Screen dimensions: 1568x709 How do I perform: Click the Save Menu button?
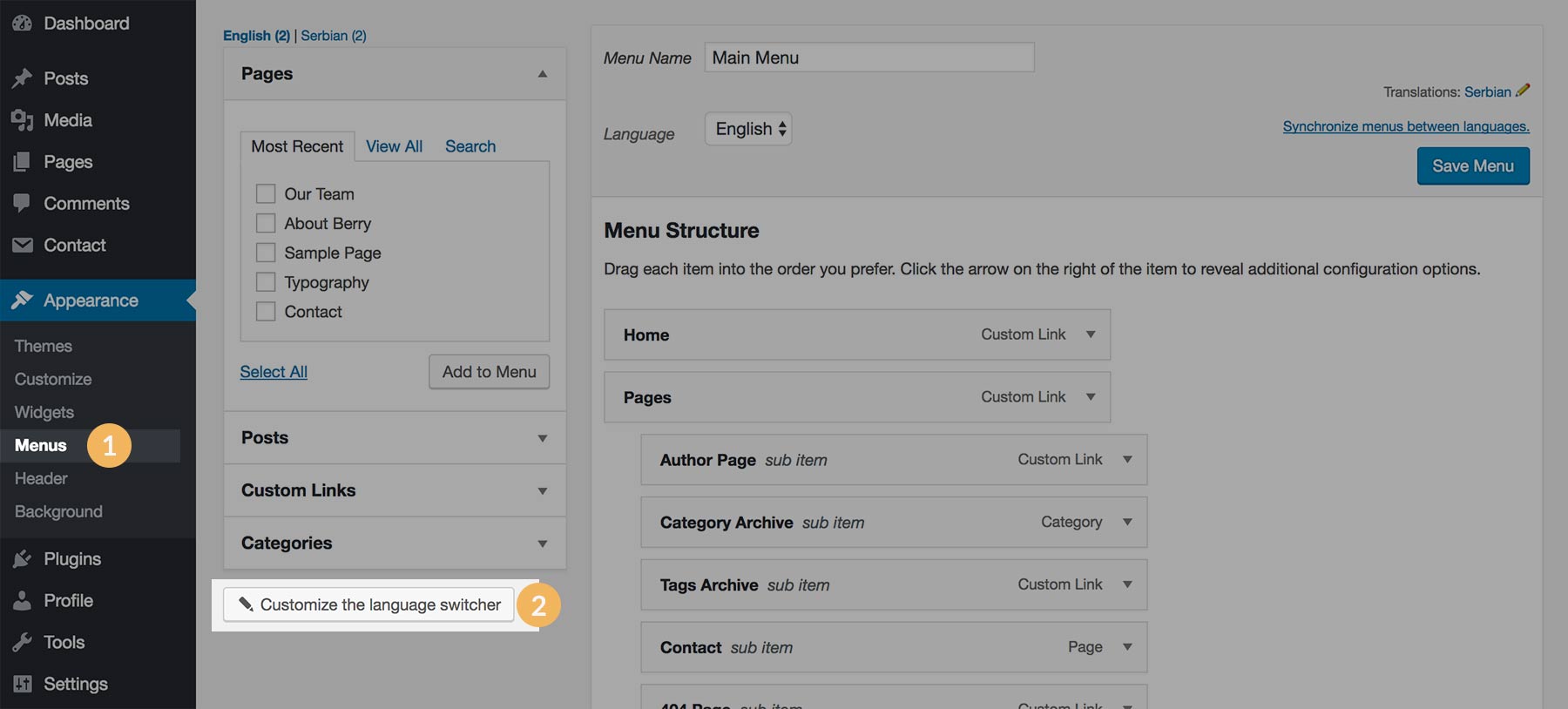[1473, 165]
